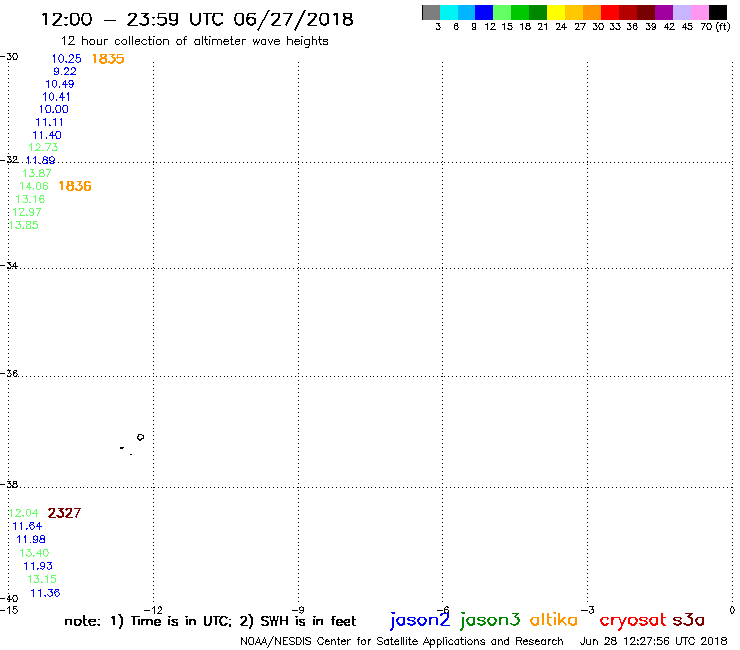The image size is (740, 650).
Task: Click the s3a satellite legend label
Action: 688,620
